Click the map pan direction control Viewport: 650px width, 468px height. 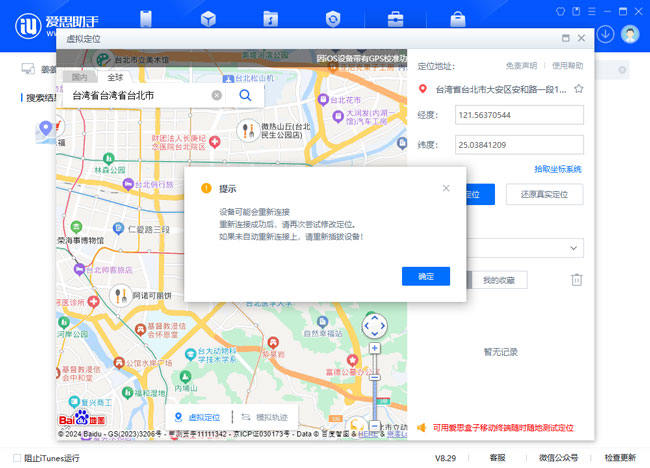(374, 326)
